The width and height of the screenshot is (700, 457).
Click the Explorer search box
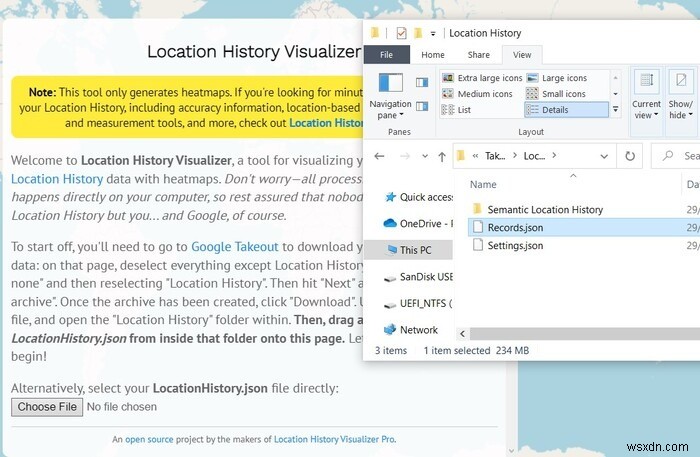[x=676, y=156]
